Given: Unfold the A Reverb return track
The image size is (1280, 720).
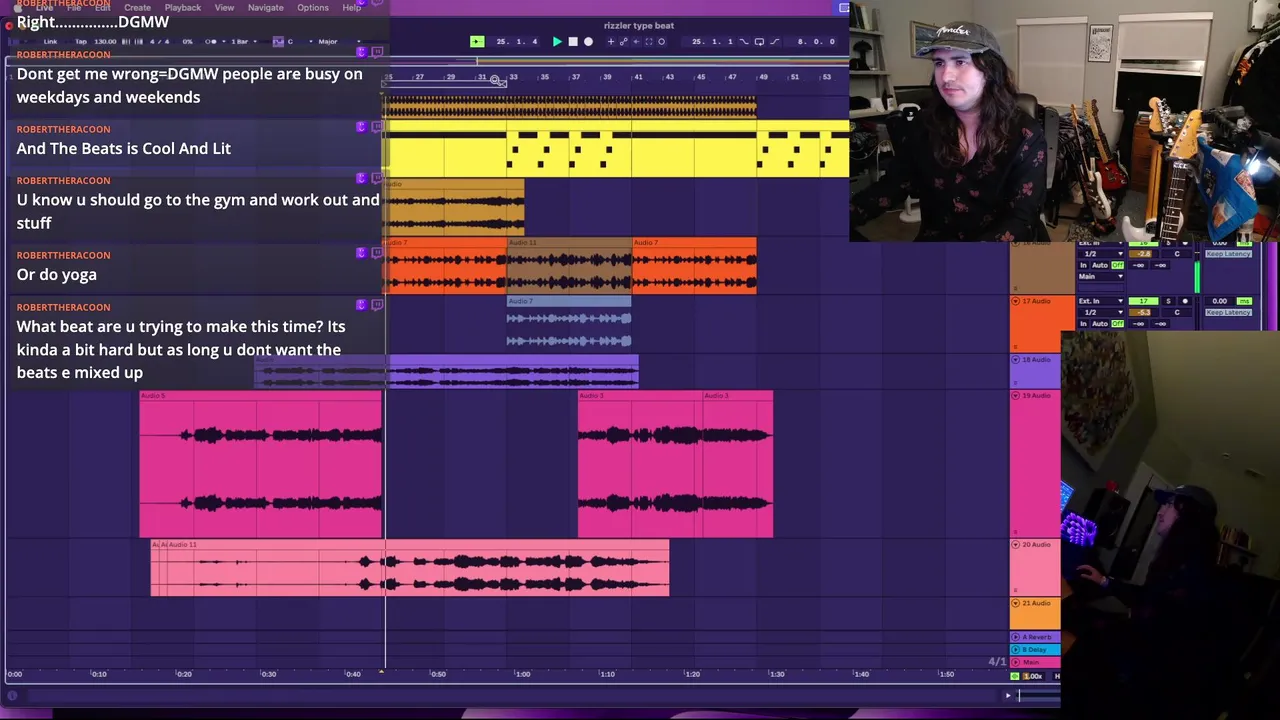Looking at the screenshot, I should (x=1016, y=637).
